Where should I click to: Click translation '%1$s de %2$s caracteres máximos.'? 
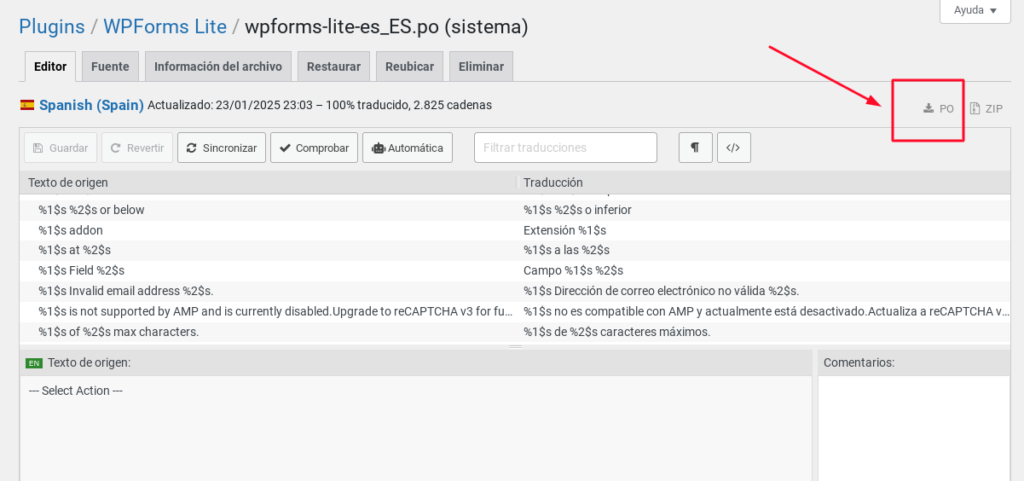click(616, 332)
